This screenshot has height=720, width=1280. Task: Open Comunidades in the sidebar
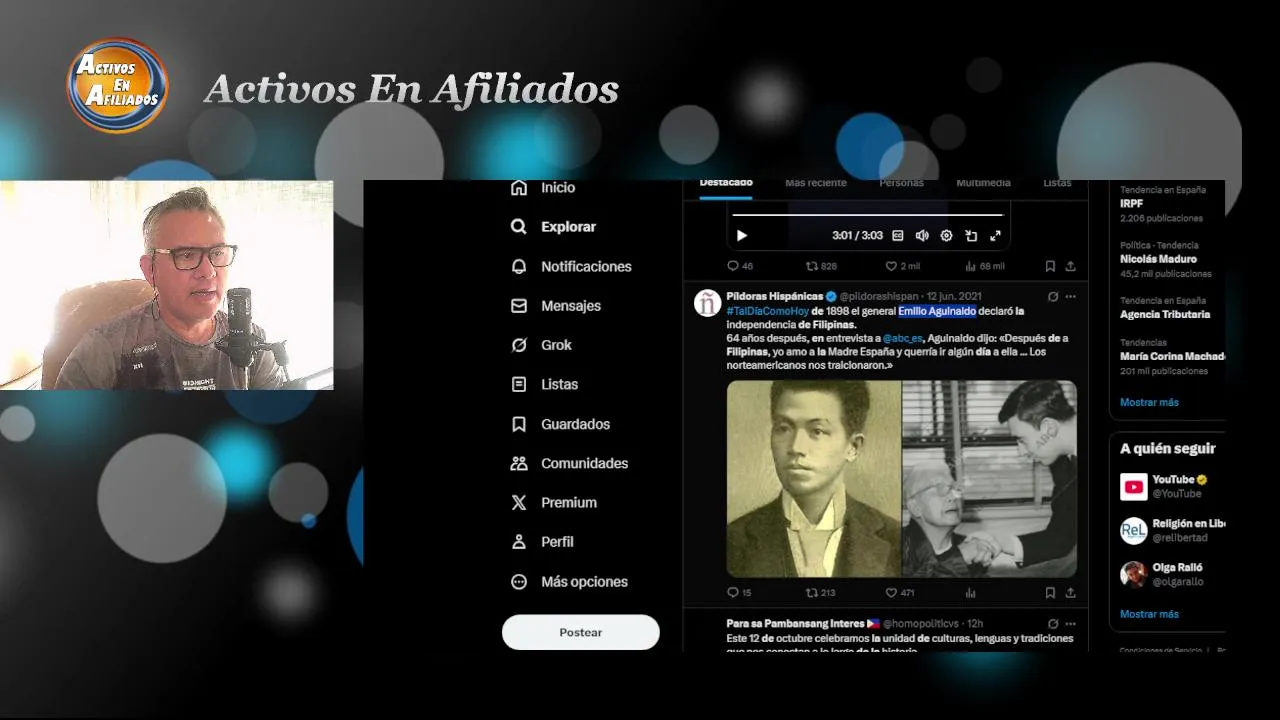tap(569, 463)
